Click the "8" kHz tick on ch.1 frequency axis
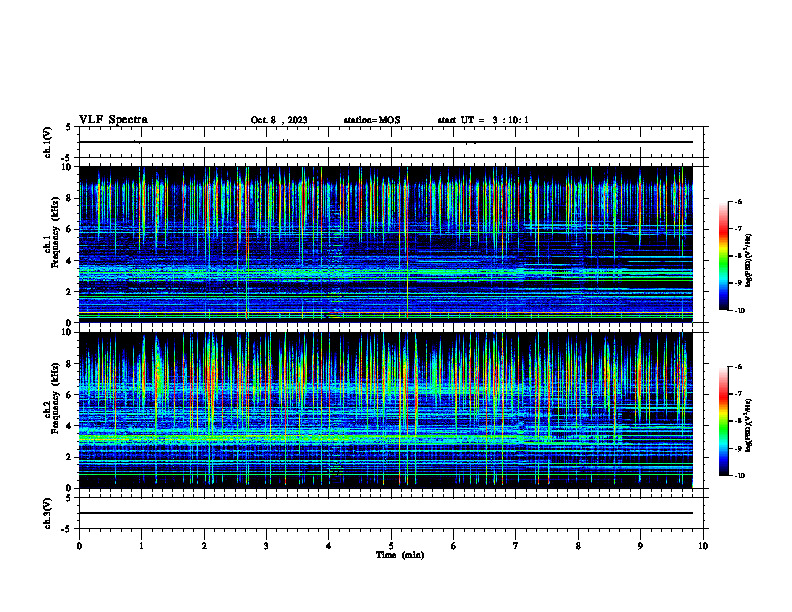Viewport: 792px width, 612px height. click(69, 198)
